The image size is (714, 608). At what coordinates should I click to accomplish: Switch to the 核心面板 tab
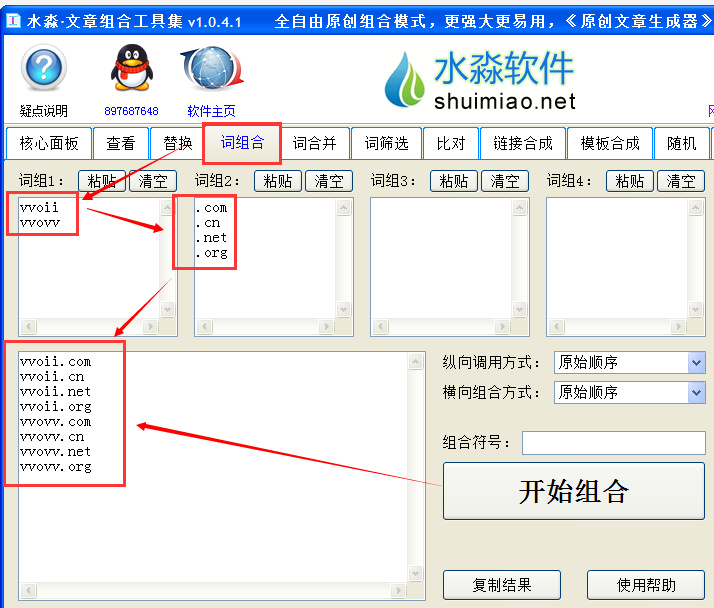coord(49,143)
